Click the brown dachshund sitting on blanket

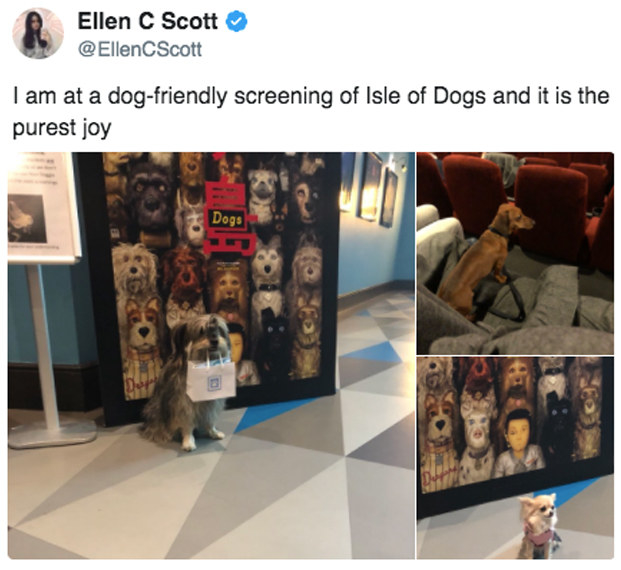pyautogui.click(x=483, y=259)
